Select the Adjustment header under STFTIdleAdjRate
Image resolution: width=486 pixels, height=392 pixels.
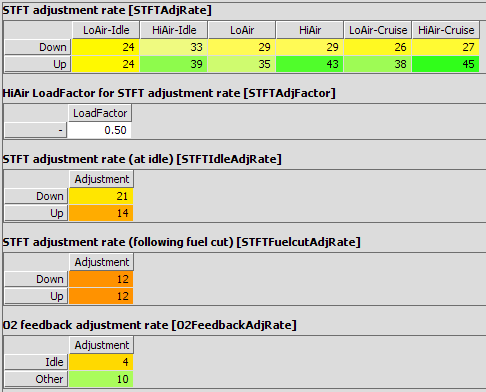pos(102,179)
